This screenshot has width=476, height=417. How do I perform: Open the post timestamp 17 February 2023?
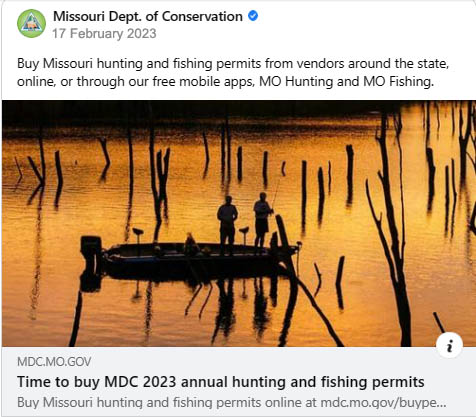point(104,34)
